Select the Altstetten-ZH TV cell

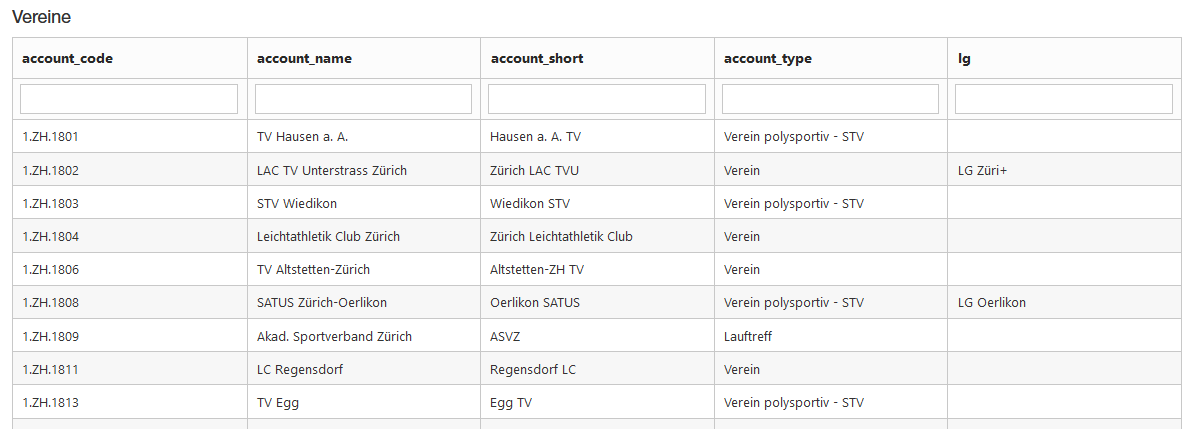pyautogui.click(x=537, y=270)
